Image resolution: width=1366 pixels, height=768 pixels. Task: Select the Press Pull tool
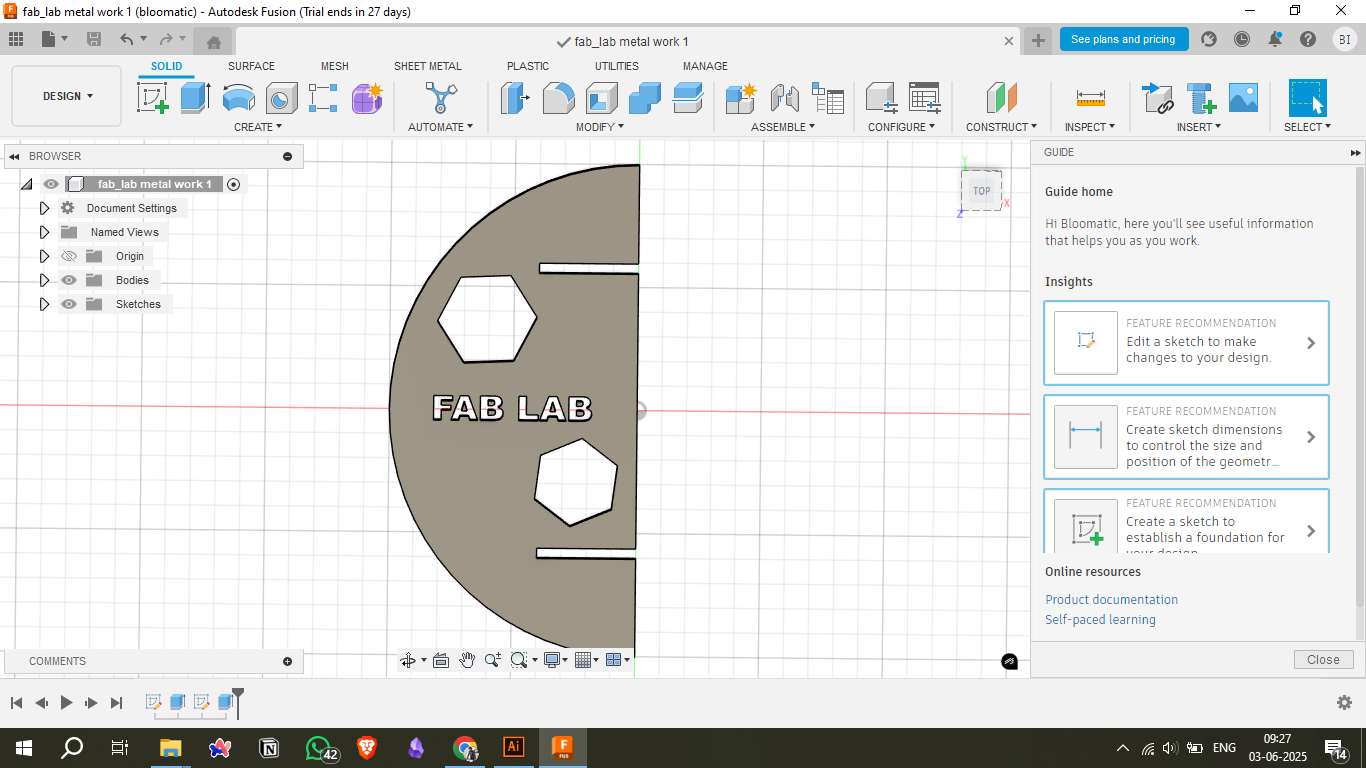click(515, 98)
